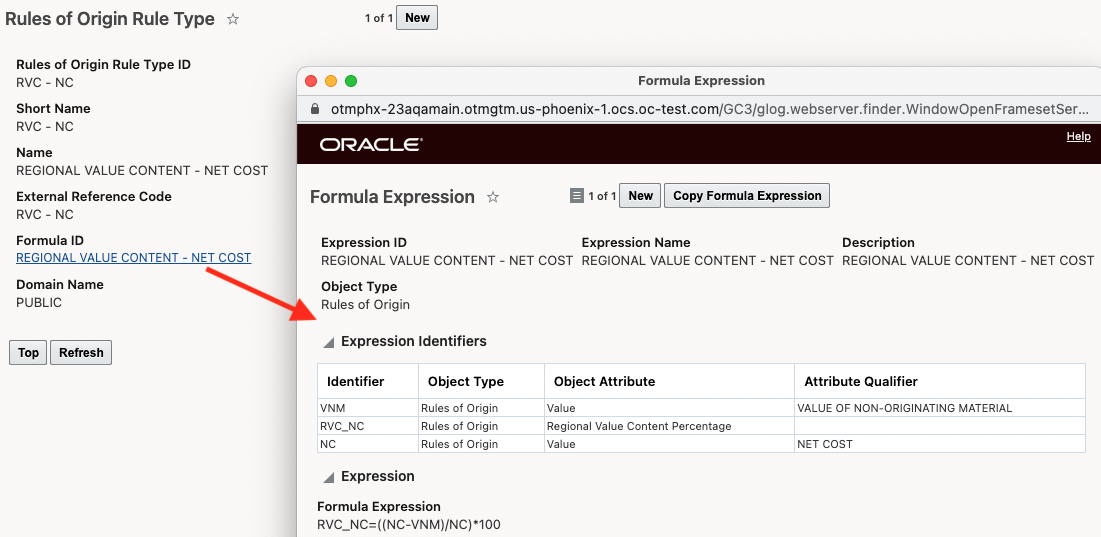Click New on the Rule Type page

click(x=417, y=18)
